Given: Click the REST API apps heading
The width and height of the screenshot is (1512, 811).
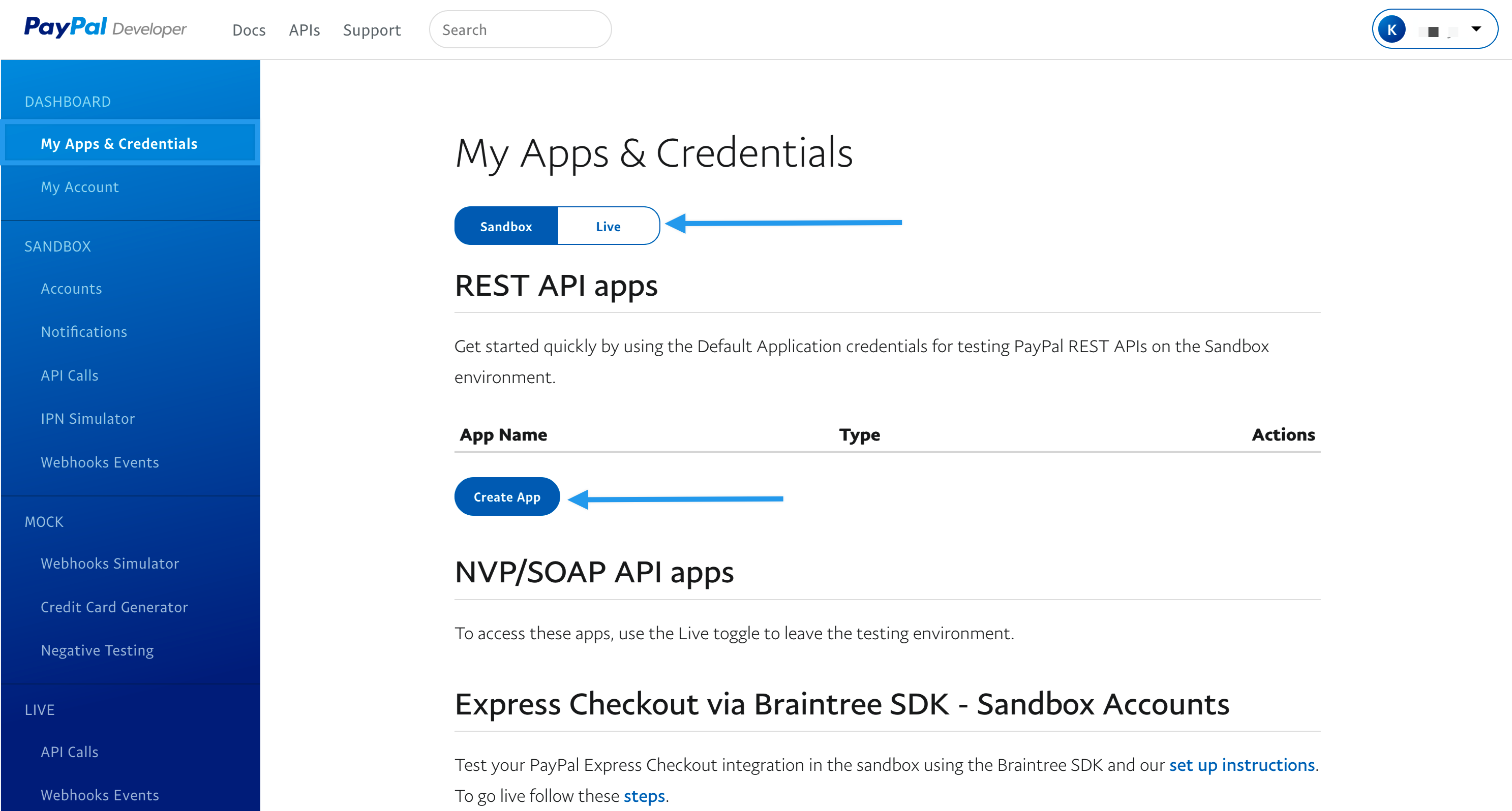Looking at the screenshot, I should tap(556, 286).
